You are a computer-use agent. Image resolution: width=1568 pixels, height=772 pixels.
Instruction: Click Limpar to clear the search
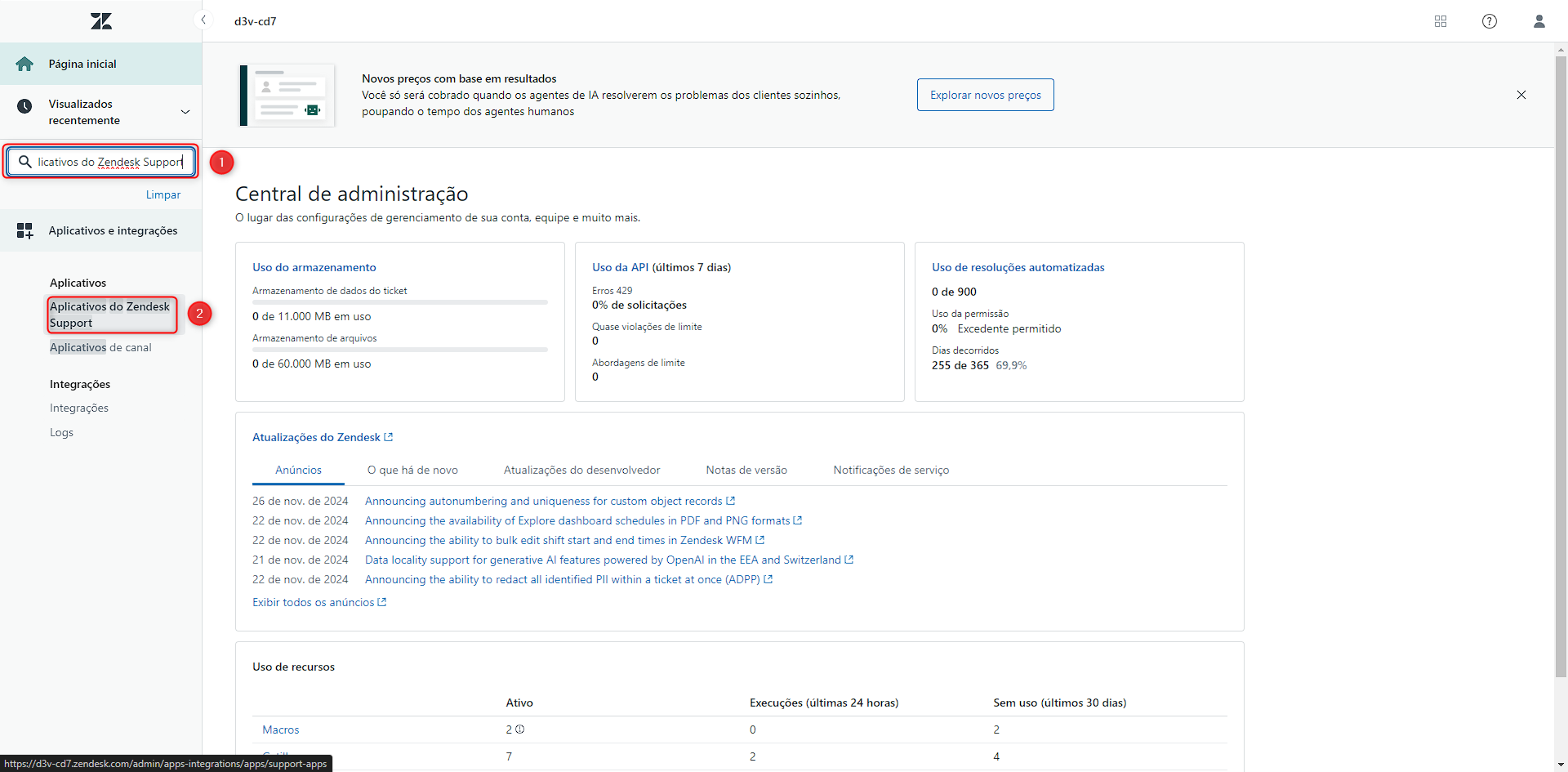tap(163, 195)
